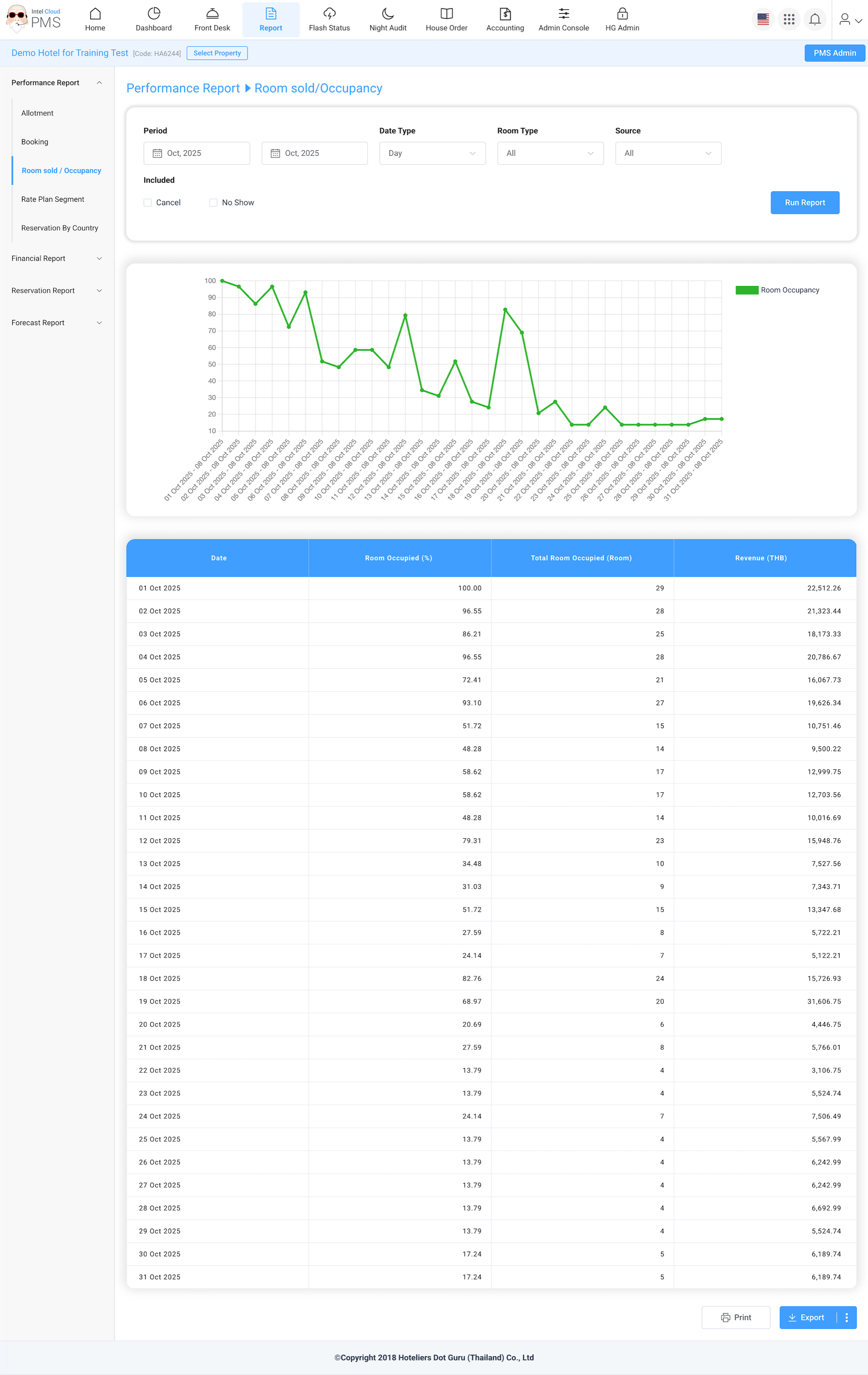The width and height of the screenshot is (868, 1375).
Task: Click the notification bell icon
Action: pyautogui.click(x=815, y=20)
